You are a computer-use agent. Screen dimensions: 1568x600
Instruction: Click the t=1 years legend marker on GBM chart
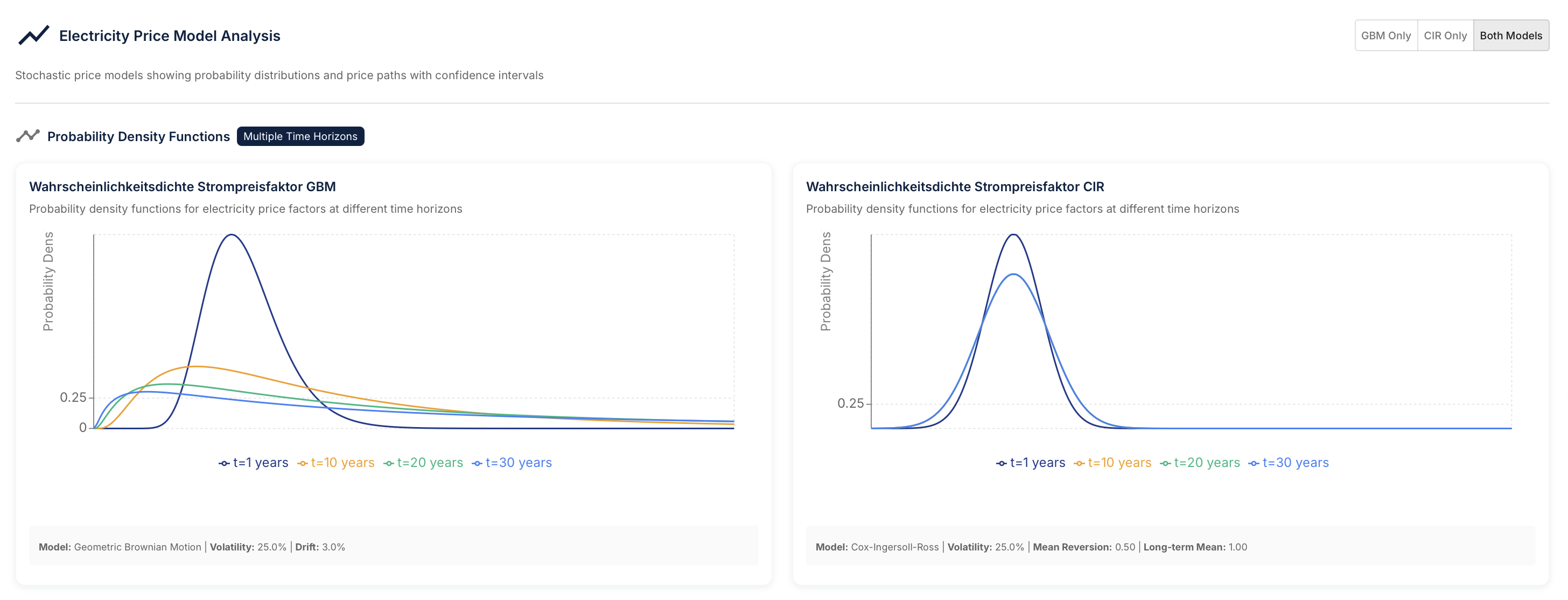pos(224,463)
